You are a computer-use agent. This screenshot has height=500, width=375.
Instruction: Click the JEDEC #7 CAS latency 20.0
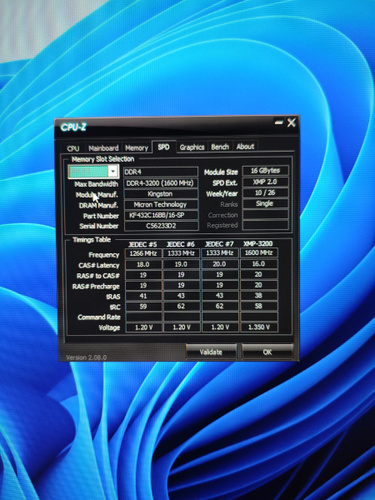pyautogui.click(x=220, y=264)
